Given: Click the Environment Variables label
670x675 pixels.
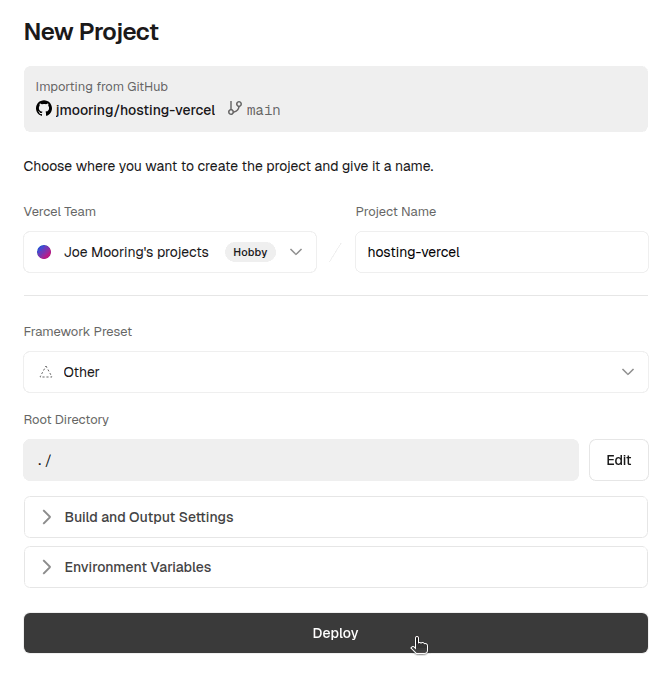Looking at the screenshot, I should tap(138, 567).
